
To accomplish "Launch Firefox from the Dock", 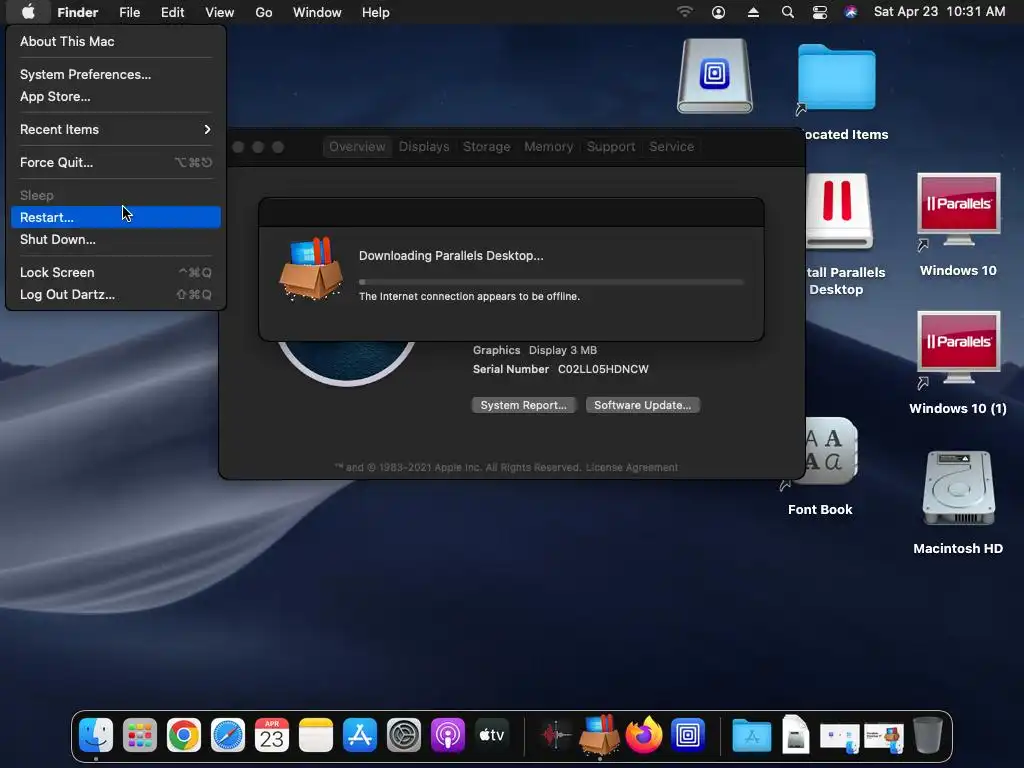I will click(x=643, y=735).
